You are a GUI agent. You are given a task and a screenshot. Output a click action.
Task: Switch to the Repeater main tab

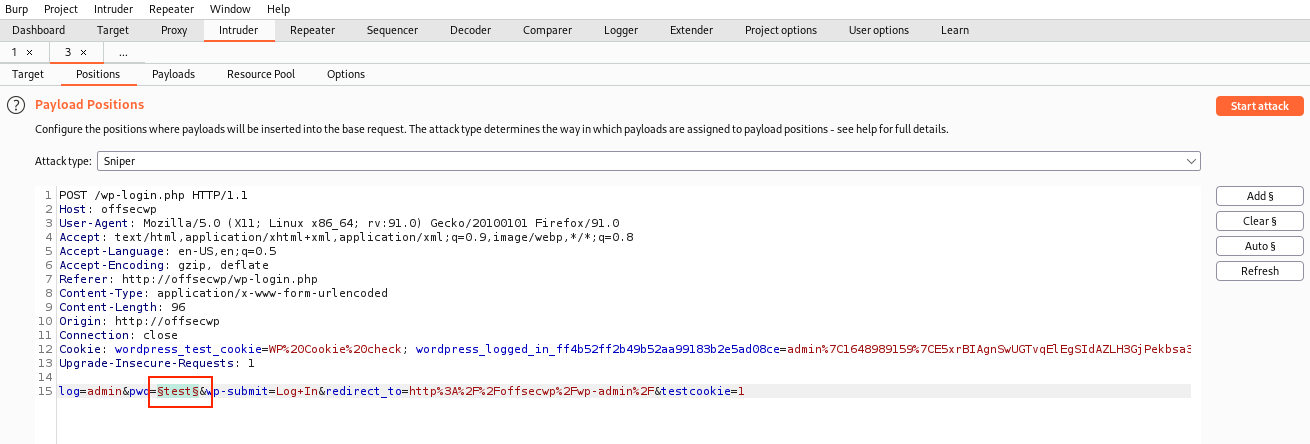click(312, 30)
